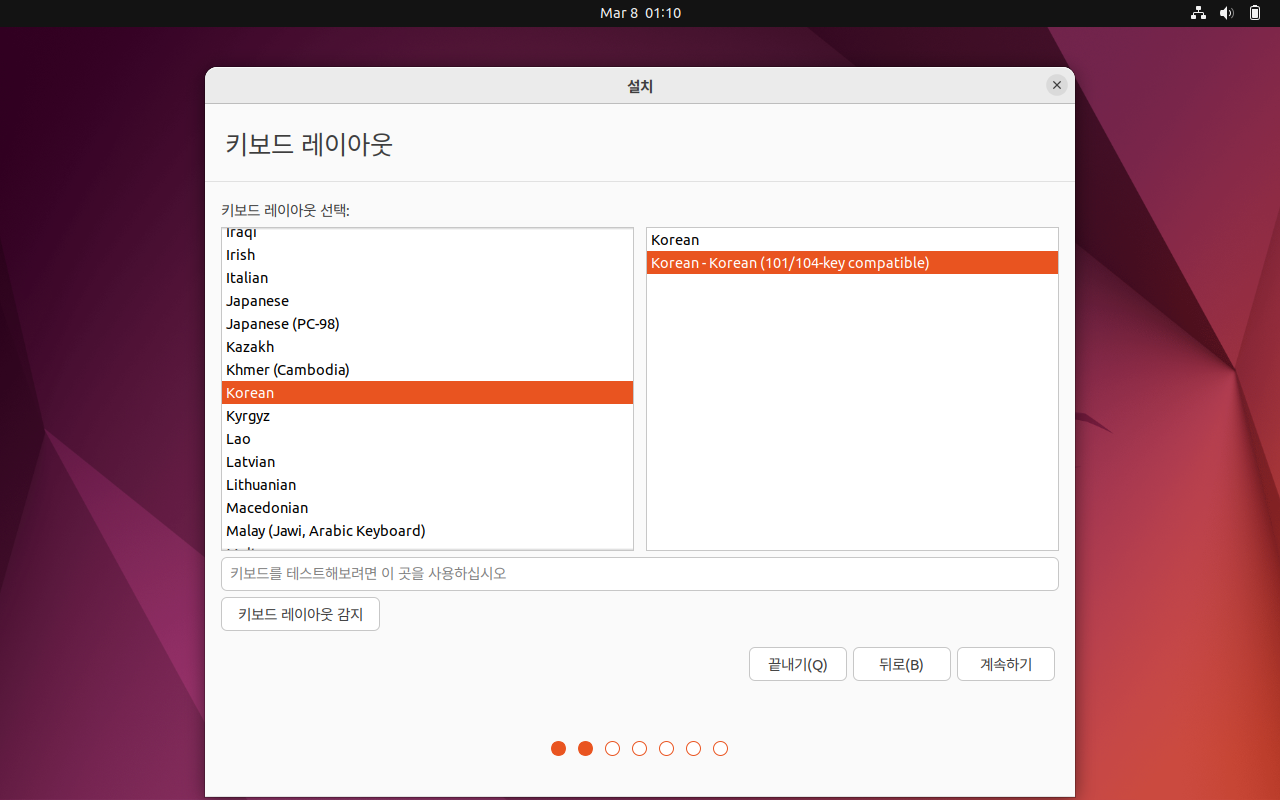Open the volume speaker icon in top bar
1280x800 pixels.
1227,13
